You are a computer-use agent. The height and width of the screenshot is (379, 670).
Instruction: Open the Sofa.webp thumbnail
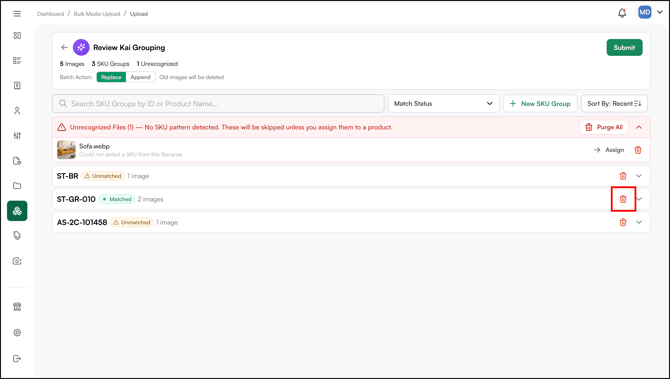pyautogui.click(x=66, y=150)
